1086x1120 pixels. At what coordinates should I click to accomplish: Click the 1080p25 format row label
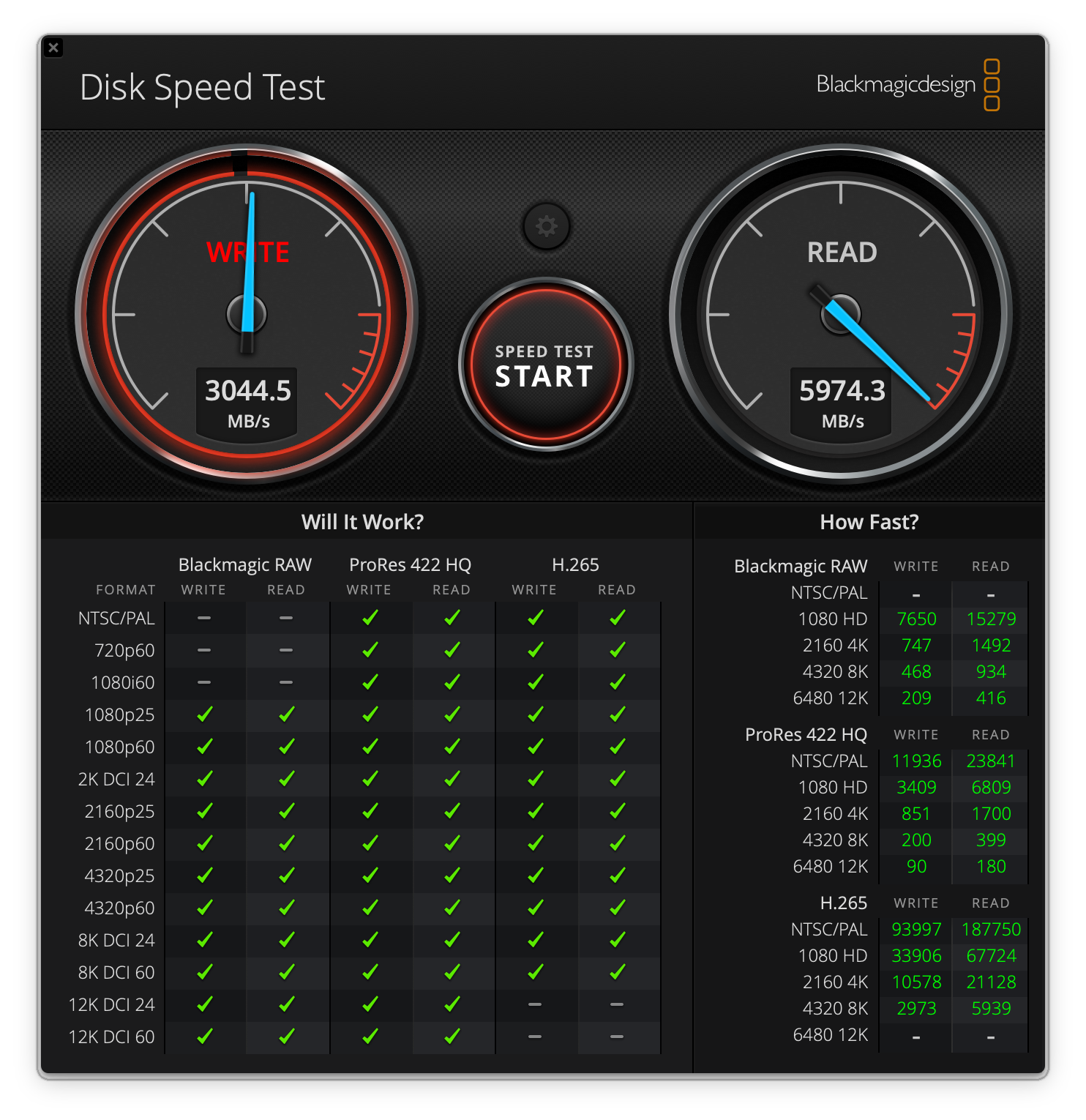(x=120, y=715)
